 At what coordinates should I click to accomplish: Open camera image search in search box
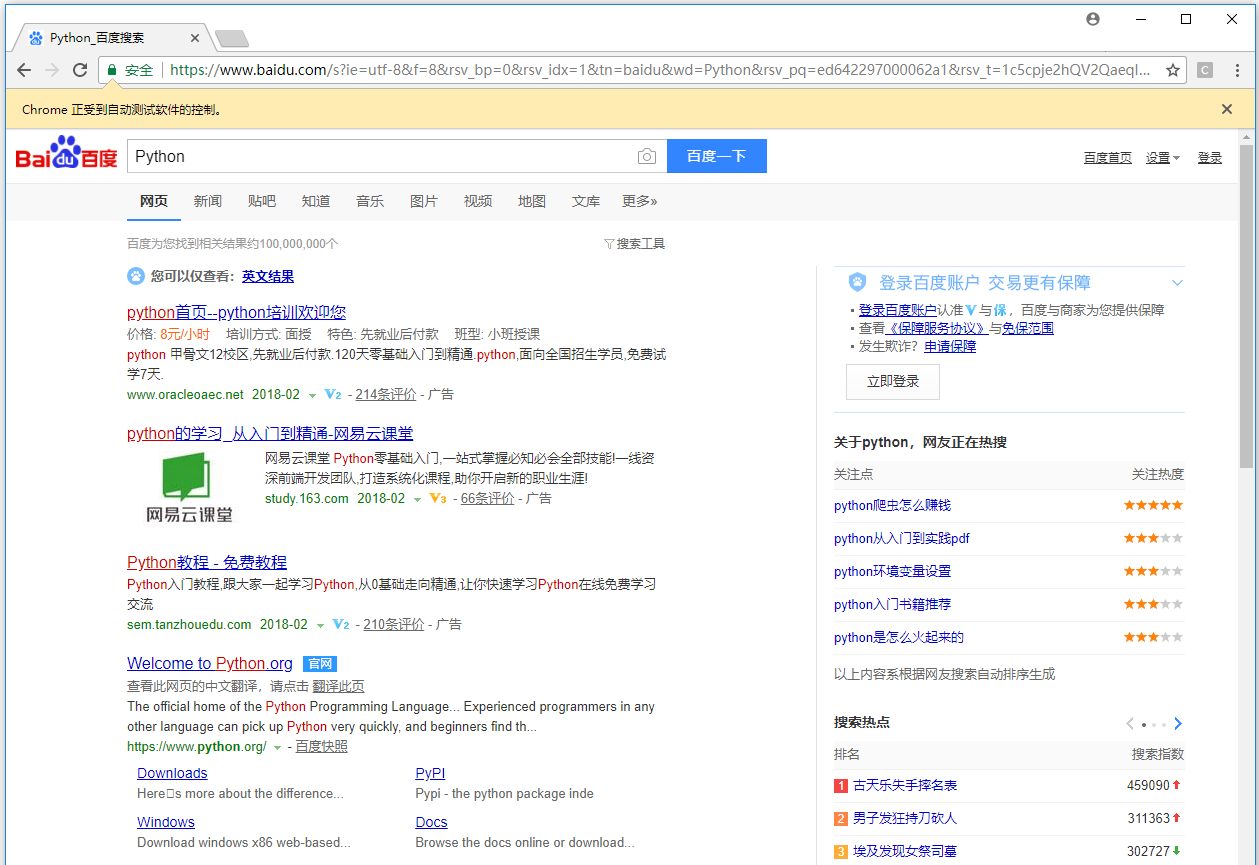pos(647,156)
